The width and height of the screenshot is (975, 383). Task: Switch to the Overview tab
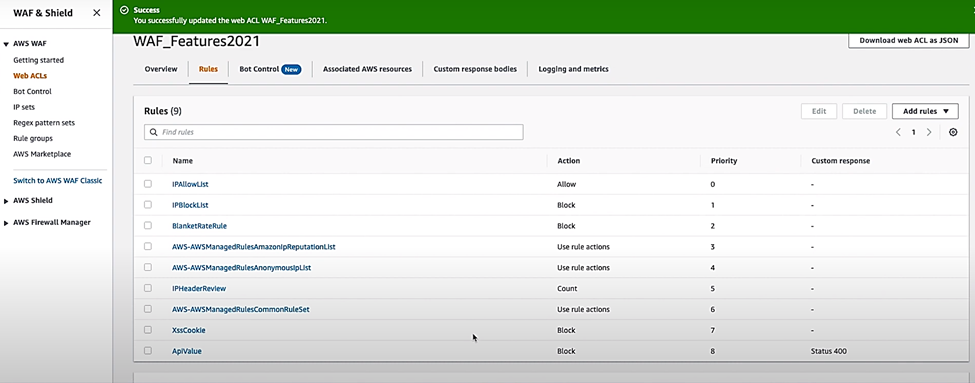[161, 69]
